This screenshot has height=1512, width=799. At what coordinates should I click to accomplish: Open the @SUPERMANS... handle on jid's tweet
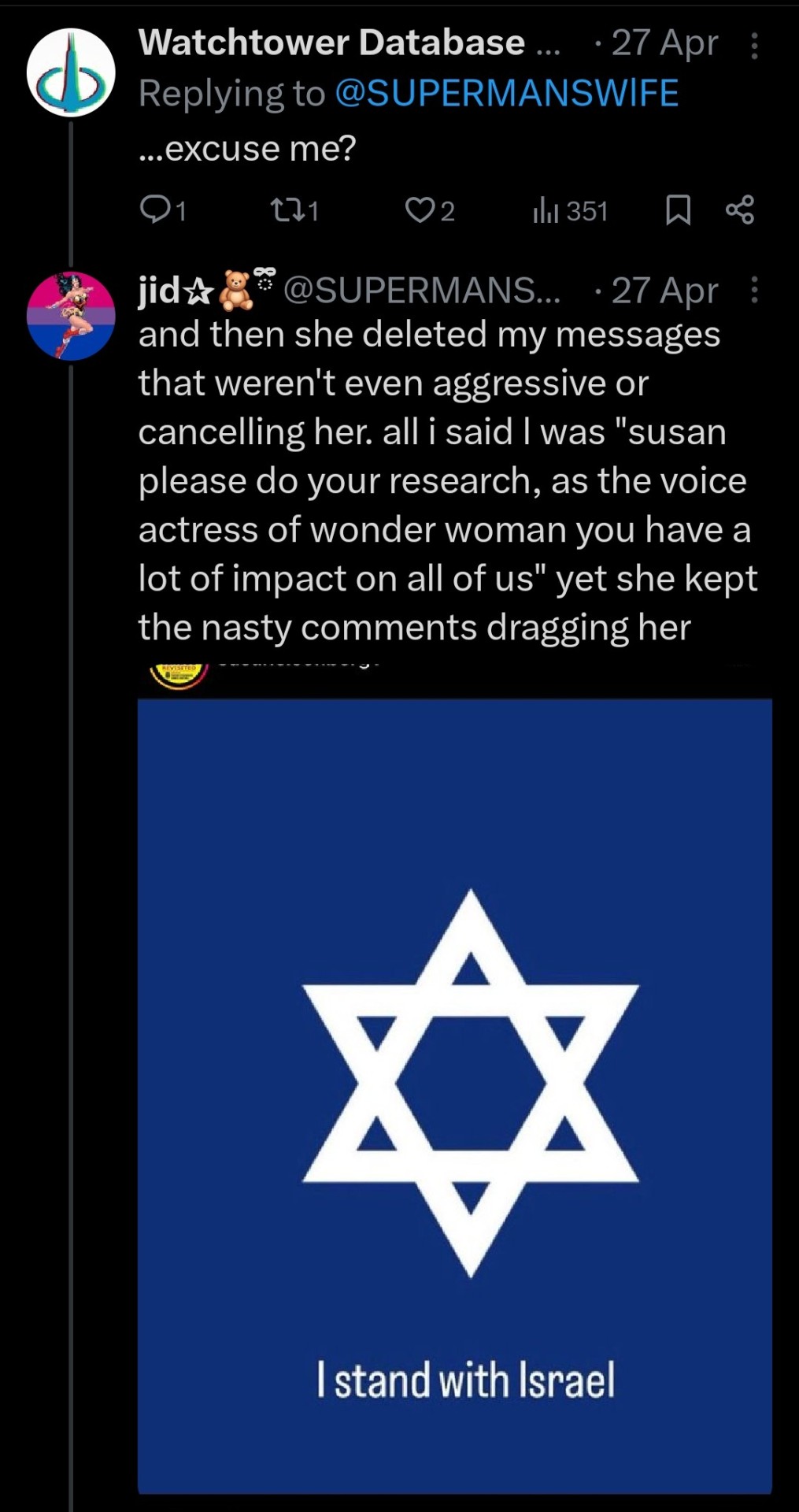pyautogui.click(x=421, y=291)
